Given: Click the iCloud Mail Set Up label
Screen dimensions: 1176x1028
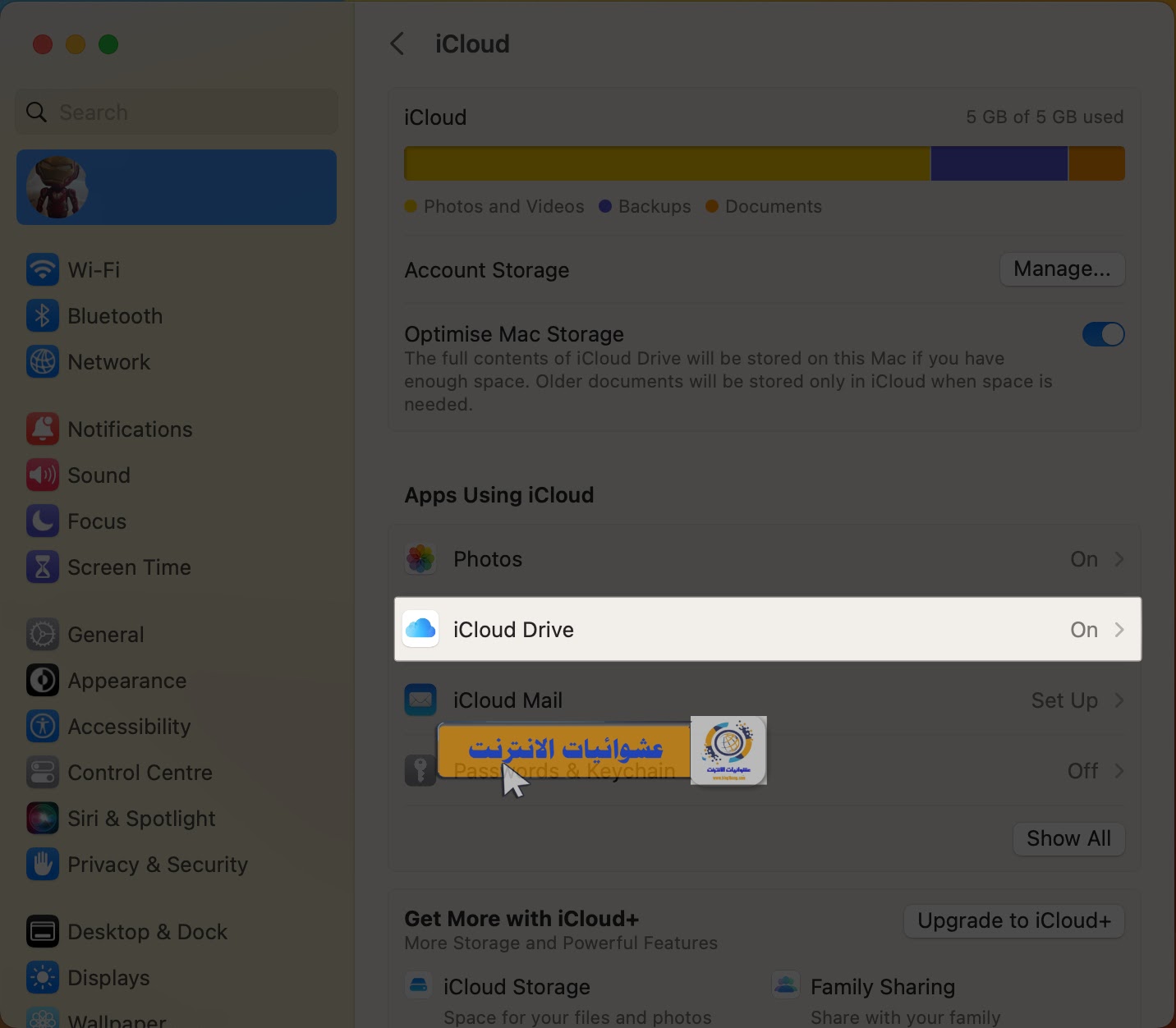Looking at the screenshot, I should coord(1064,700).
